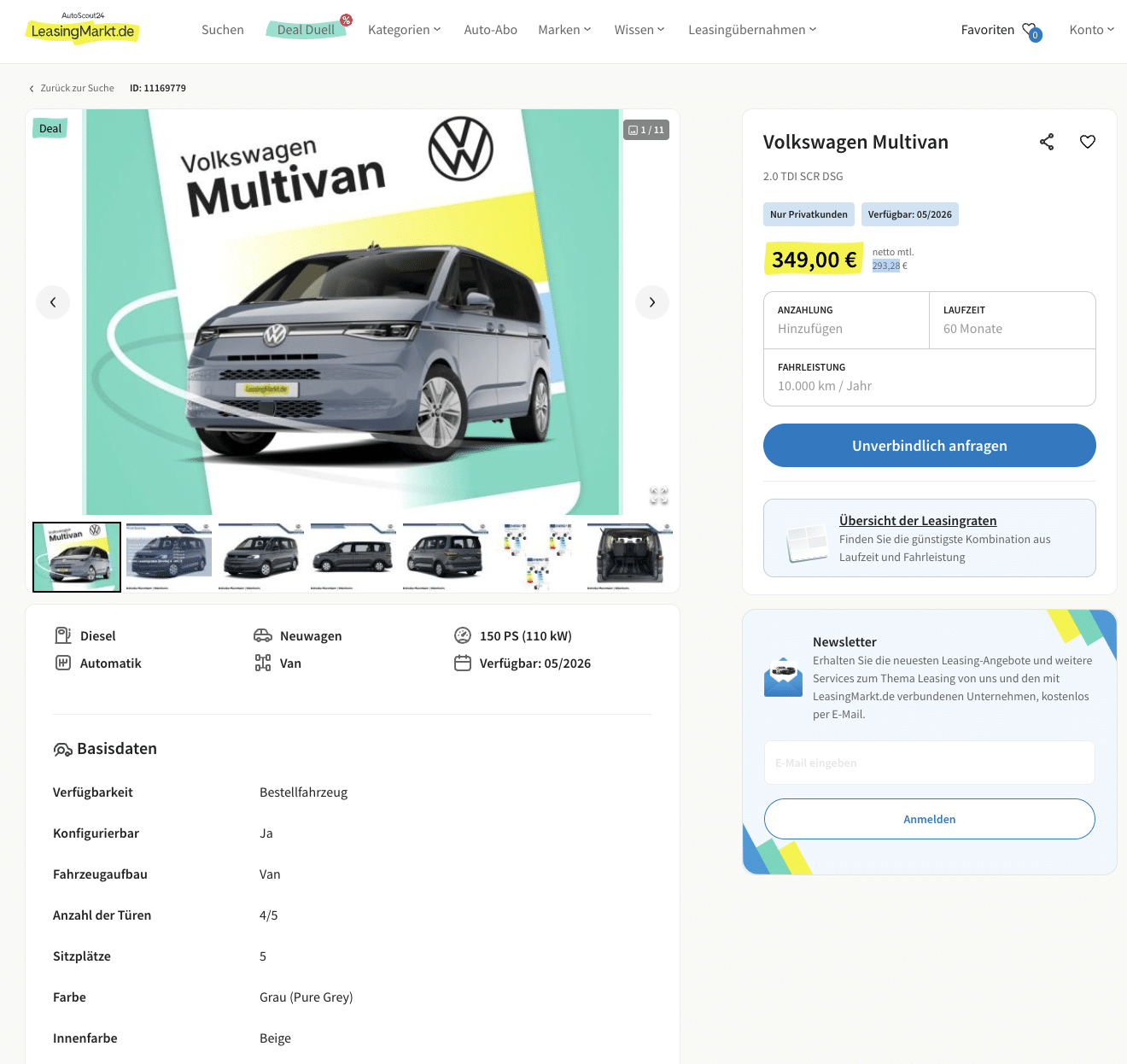The height and width of the screenshot is (1064, 1127).
Task: Open the Fahrleistung 10.000 km / Jahr selector
Action: 930,377
